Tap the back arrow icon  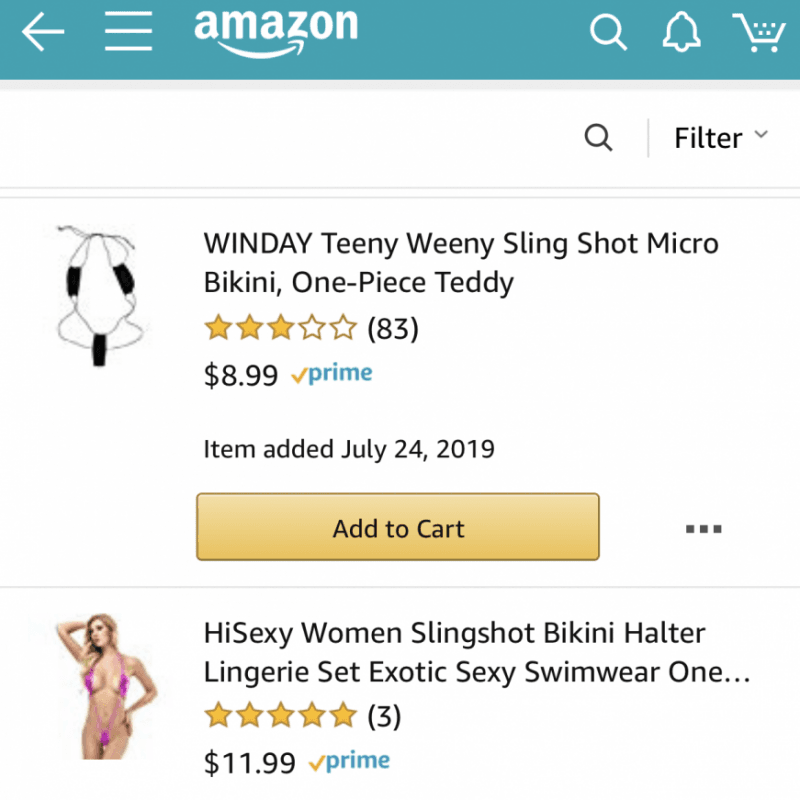43,34
